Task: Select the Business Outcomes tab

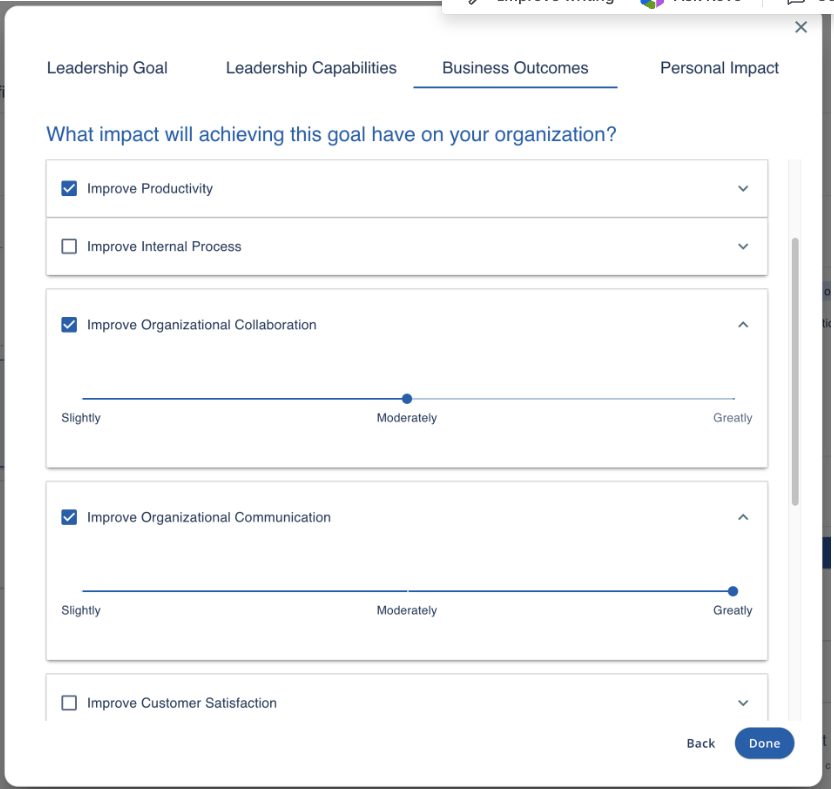Action: 515,68
